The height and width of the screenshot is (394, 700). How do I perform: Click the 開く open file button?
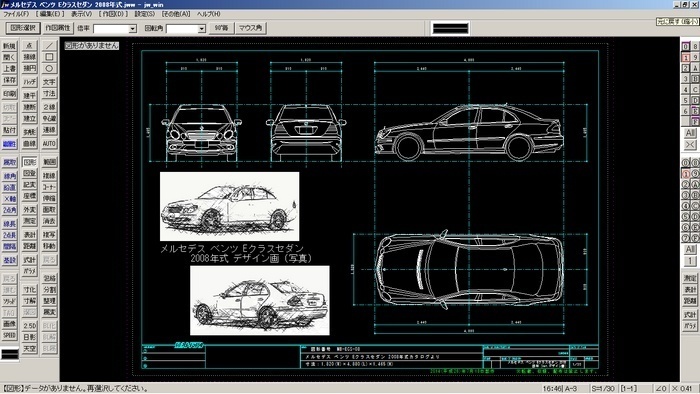click(x=9, y=57)
